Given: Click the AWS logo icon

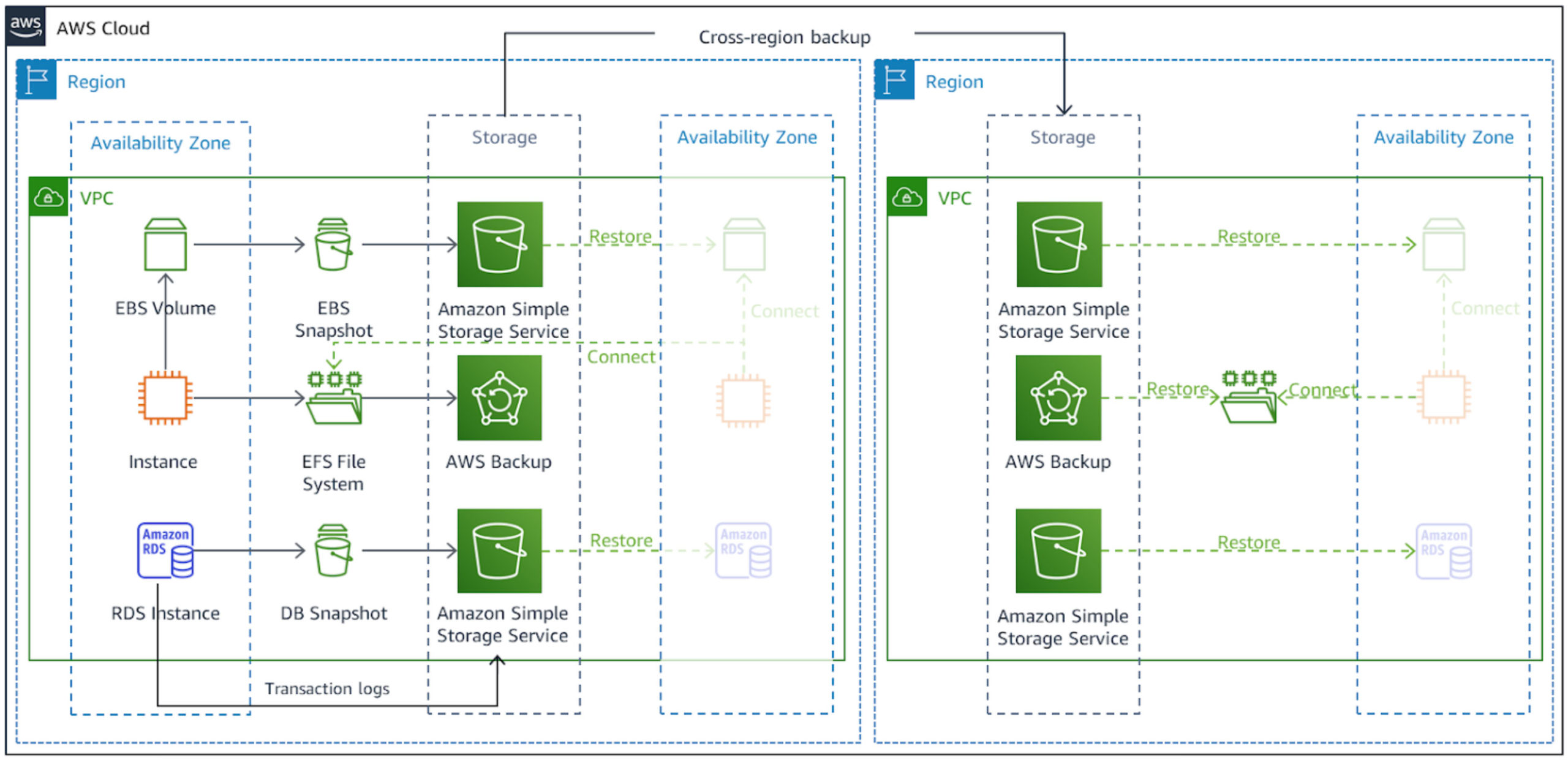Looking at the screenshot, I should tap(25, 26).
